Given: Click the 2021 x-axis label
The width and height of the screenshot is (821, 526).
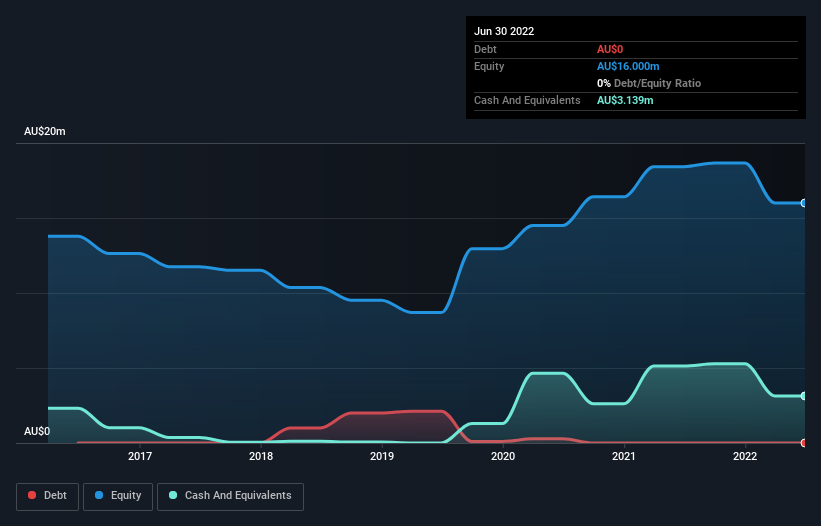Looking at the screenshot, I should (624, 456).
